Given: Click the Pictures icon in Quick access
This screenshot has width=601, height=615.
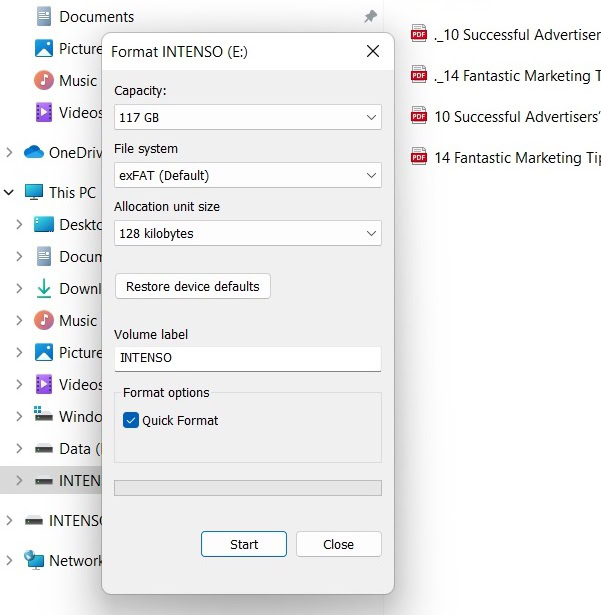Looking at the screenshot, I should [x=44, y=48].
